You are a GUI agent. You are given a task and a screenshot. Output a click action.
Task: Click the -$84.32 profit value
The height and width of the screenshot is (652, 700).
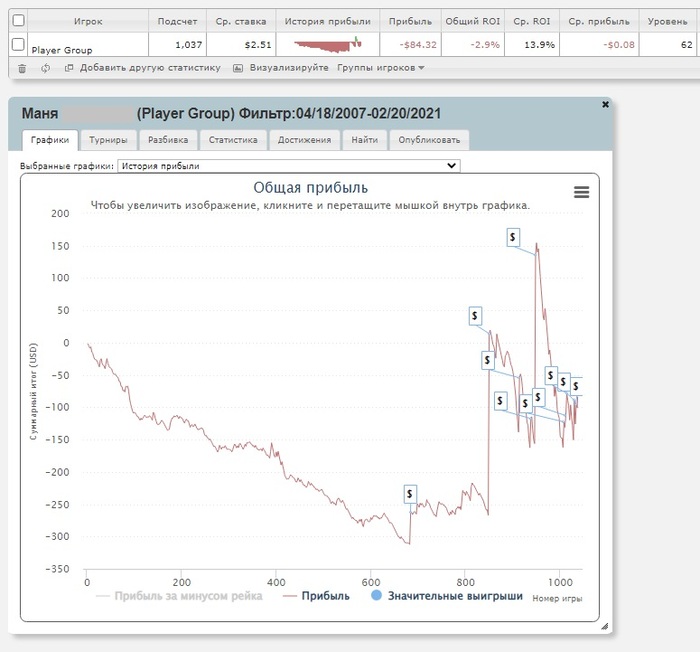point(418,45)
